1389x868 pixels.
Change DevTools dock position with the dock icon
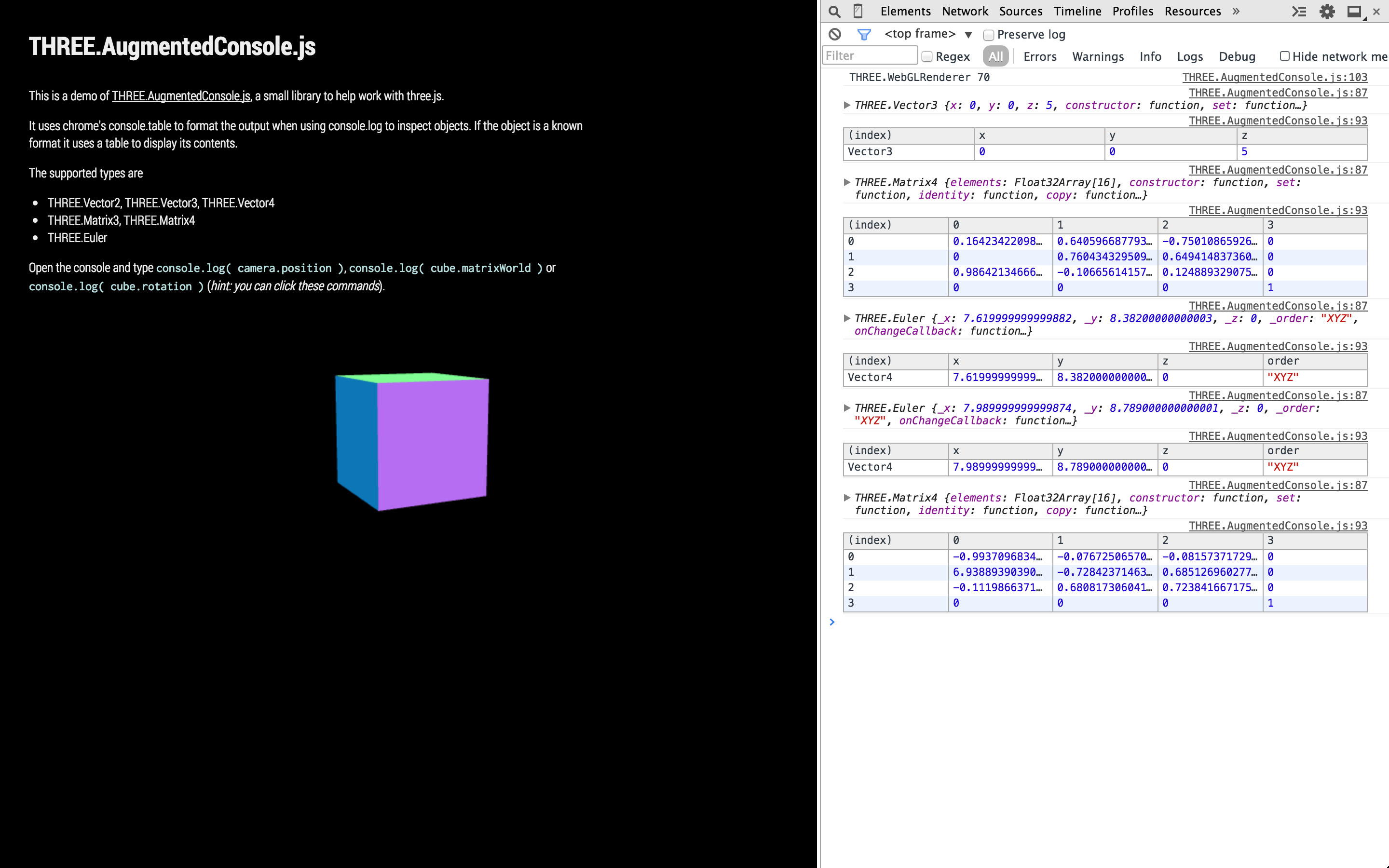(1354, 11)
